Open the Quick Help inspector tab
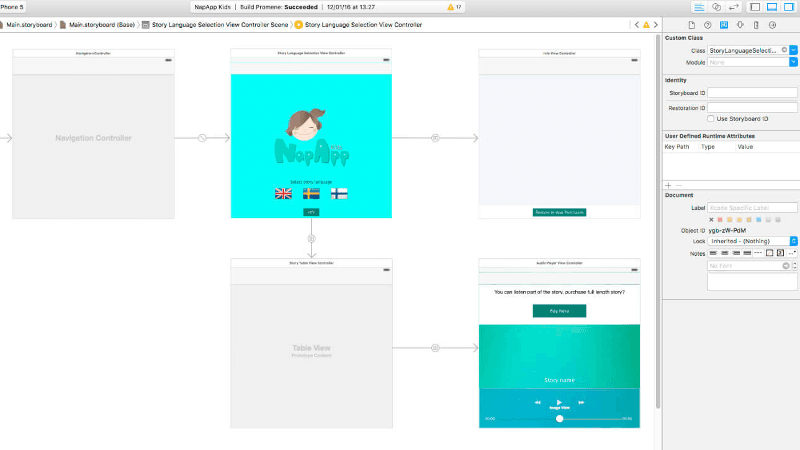Viewport: 800px width, 450px height. pyautogui.click(x=708, y=25)
